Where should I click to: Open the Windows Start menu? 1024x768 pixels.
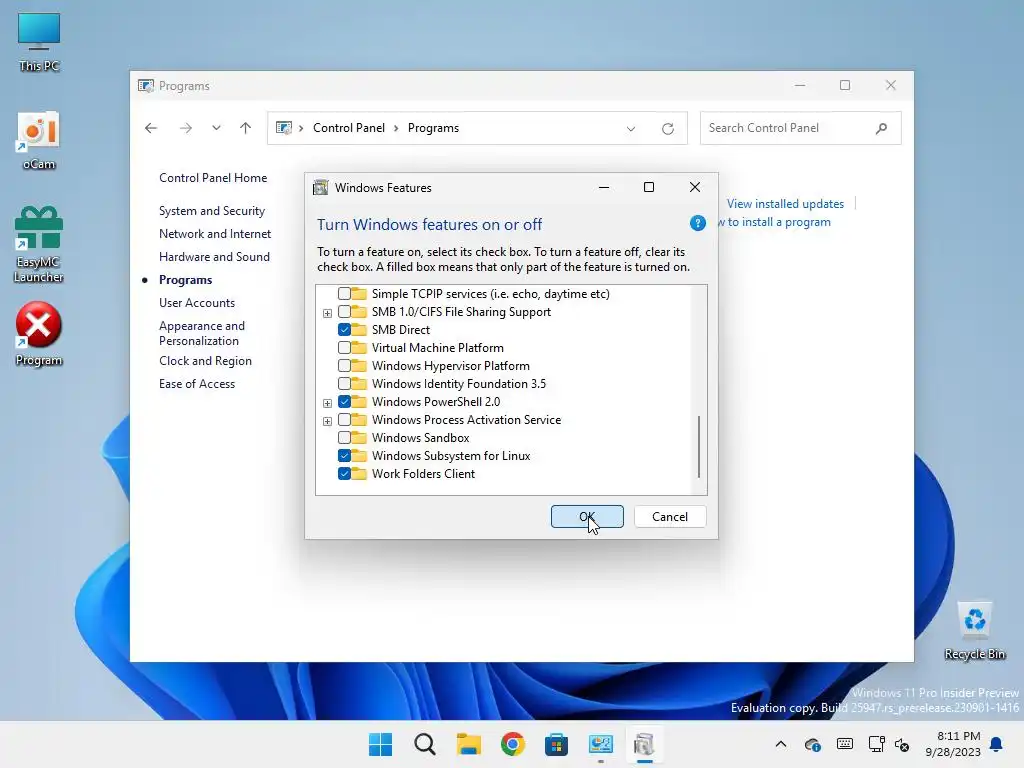coord(380,744)
